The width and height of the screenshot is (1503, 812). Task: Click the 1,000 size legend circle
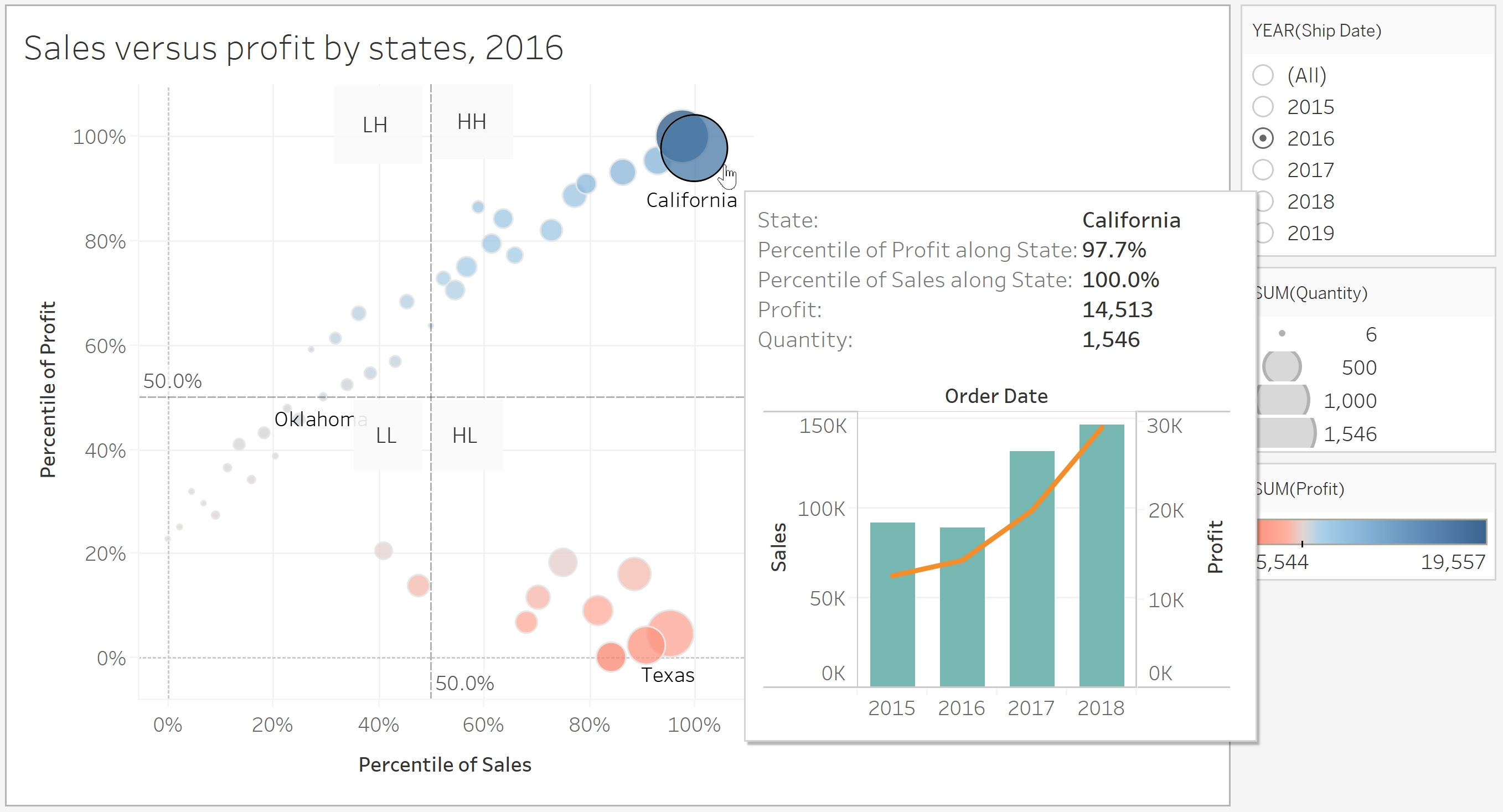point(1283,400)
